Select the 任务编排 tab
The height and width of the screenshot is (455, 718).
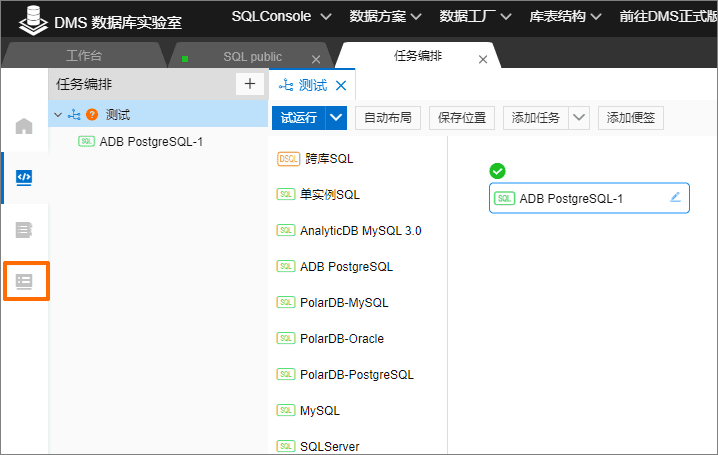(418, 56)
